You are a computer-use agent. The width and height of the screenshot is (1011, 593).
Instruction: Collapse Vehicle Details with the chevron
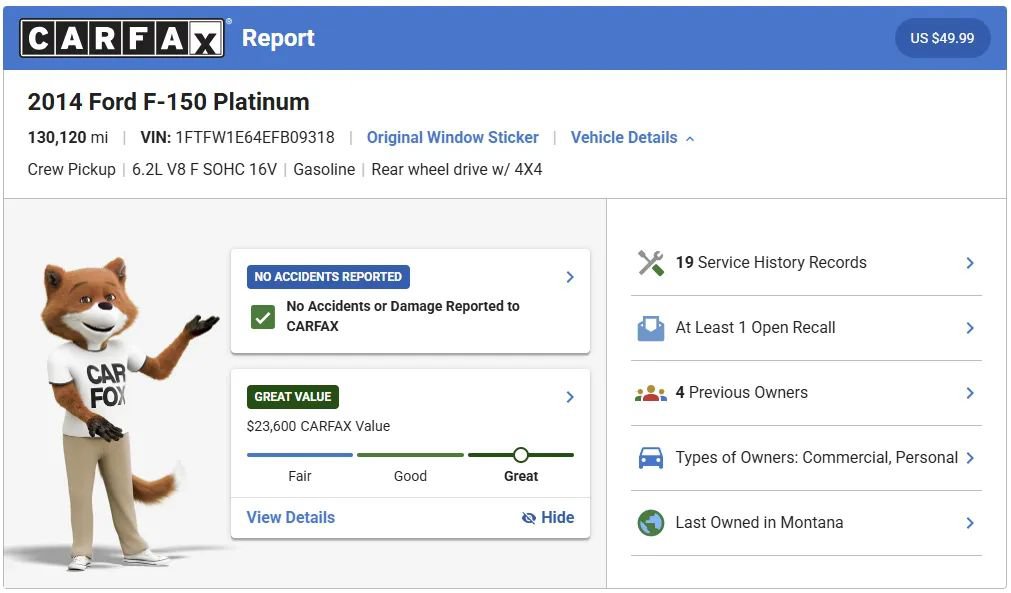click(x=690, y=139)
